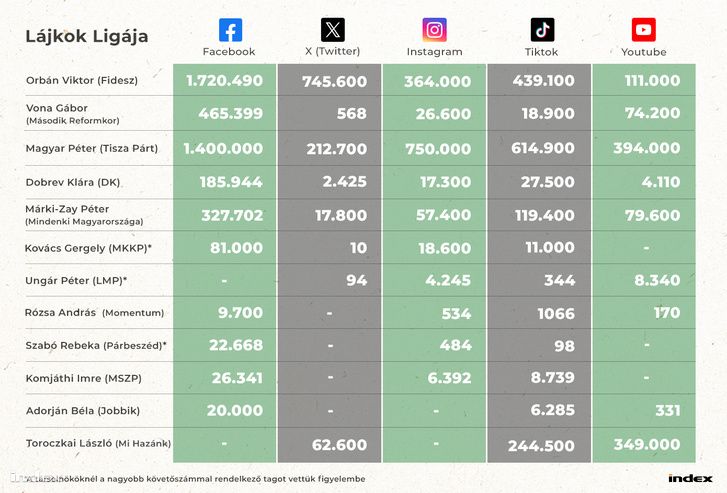Click Magyar Péter's Instagram count 750.000

pyautogui.click(x=438, y=149)
